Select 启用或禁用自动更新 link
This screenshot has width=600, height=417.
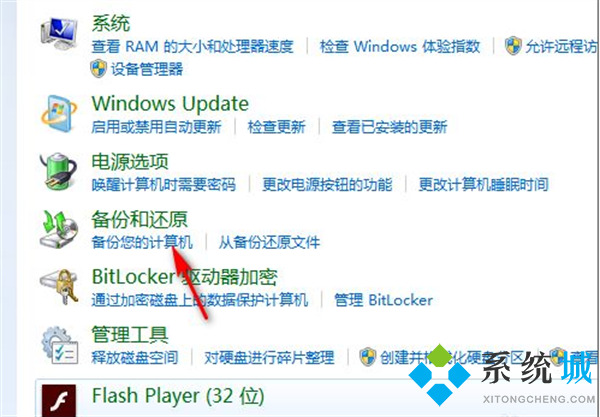tap(157, 127)
